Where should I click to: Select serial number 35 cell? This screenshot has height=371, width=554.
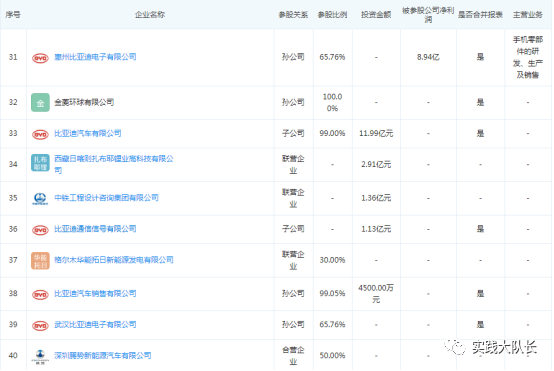(13, 198)
